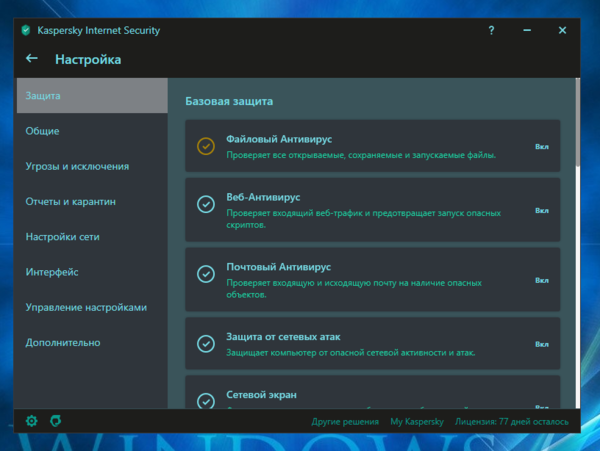This screenshot has height=451, width=600.
Task: Click the Kaspersky shield logo in title bar
Action: (x=25, y=31)
